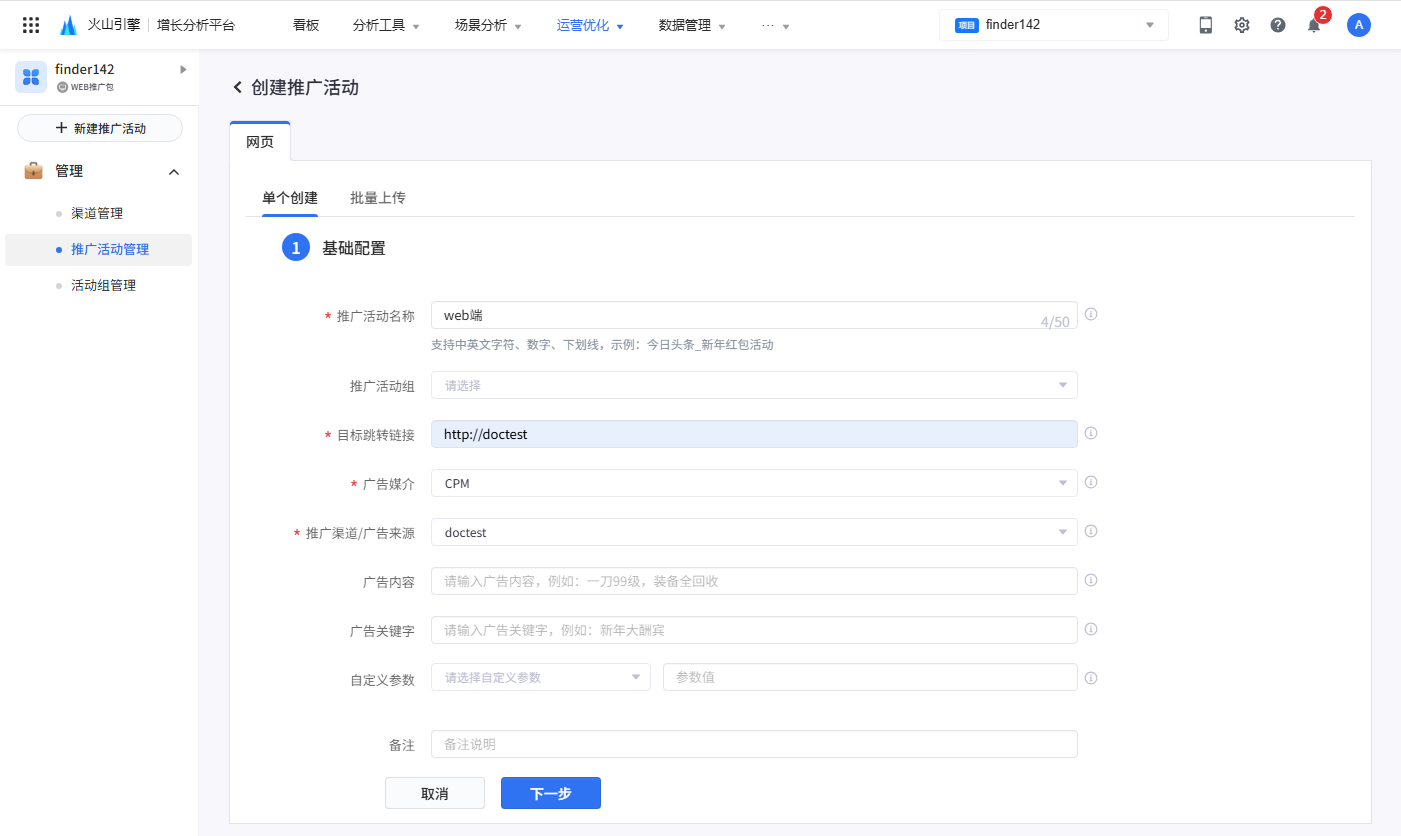Open the 数据管理 menu
Viewport: 1401px width, 836px height.
click(x=692, y=25)
